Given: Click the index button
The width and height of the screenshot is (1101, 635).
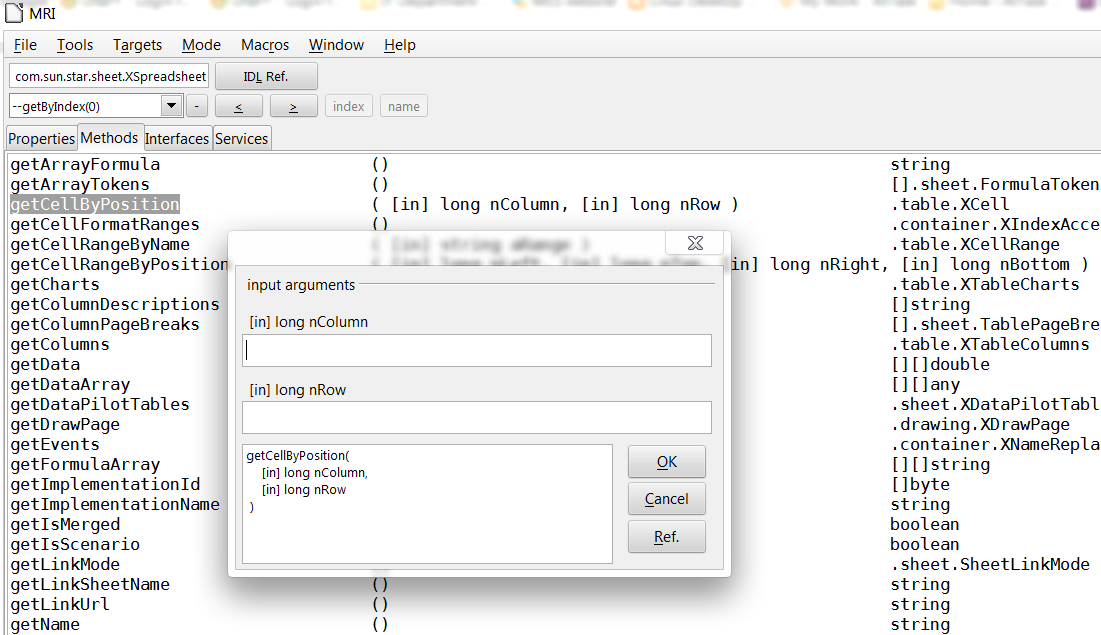Looking at the screenshot, I should pyautogui.click(x=348, y=106).
